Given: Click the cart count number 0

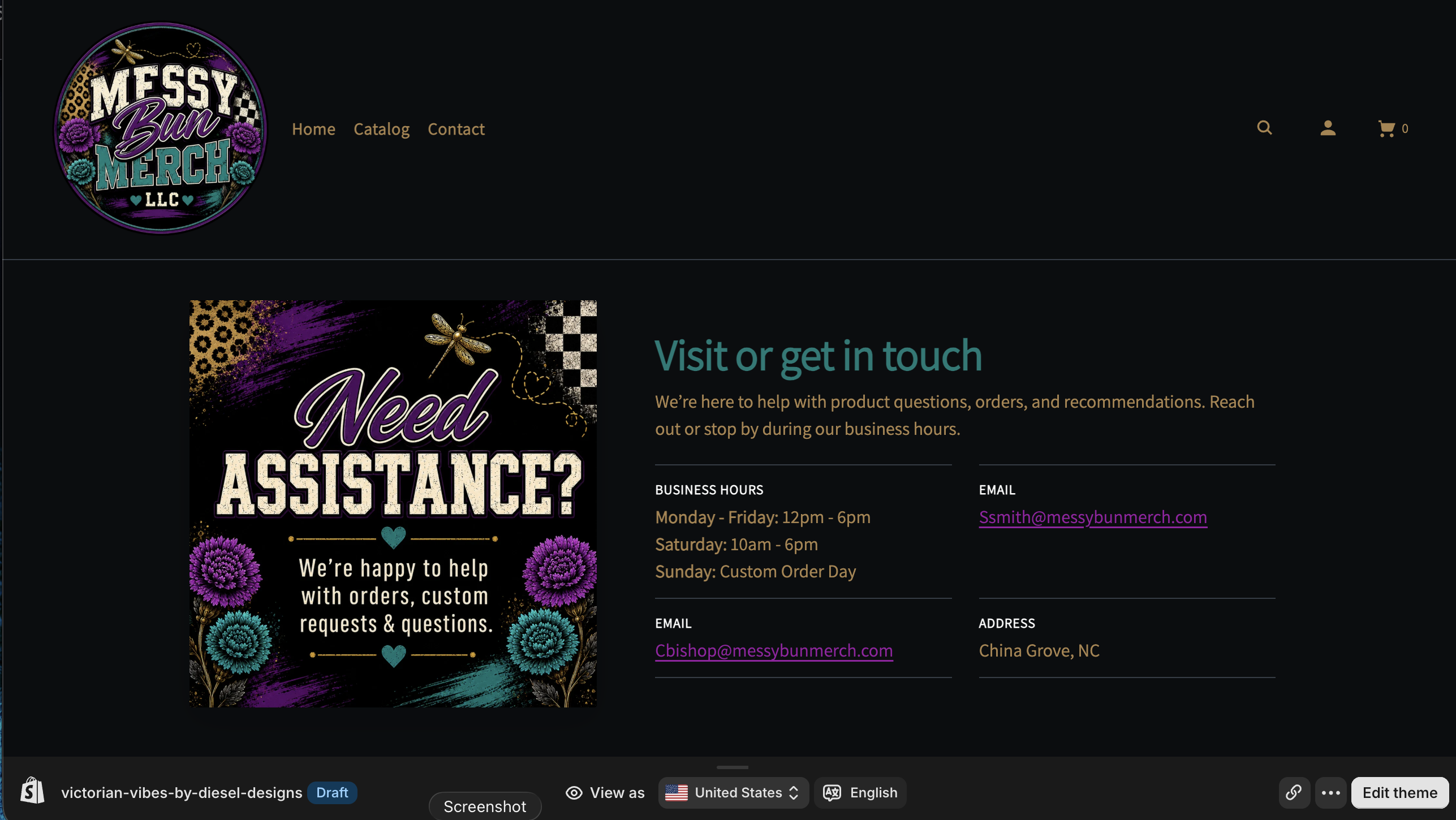Looking at the screenshot, I should pyautogui.click(x=1405, y=129).
